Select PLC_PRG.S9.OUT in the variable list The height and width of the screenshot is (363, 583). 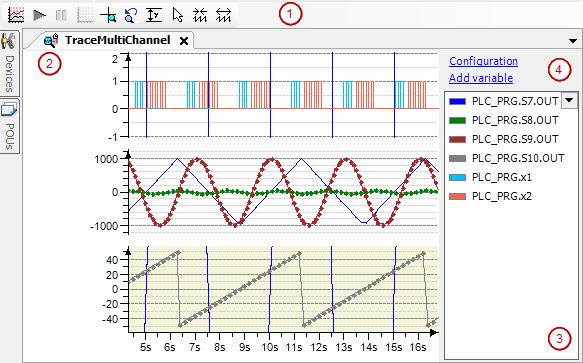(515, 139)
